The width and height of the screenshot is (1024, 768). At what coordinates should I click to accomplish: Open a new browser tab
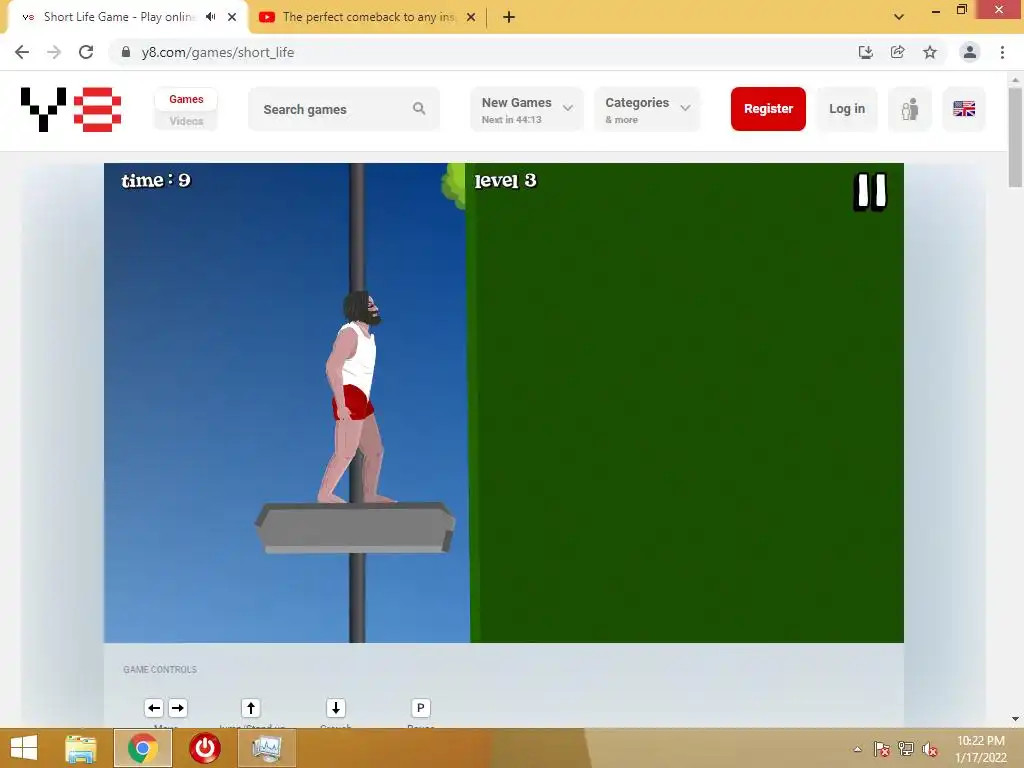click(x=509, y=17)
